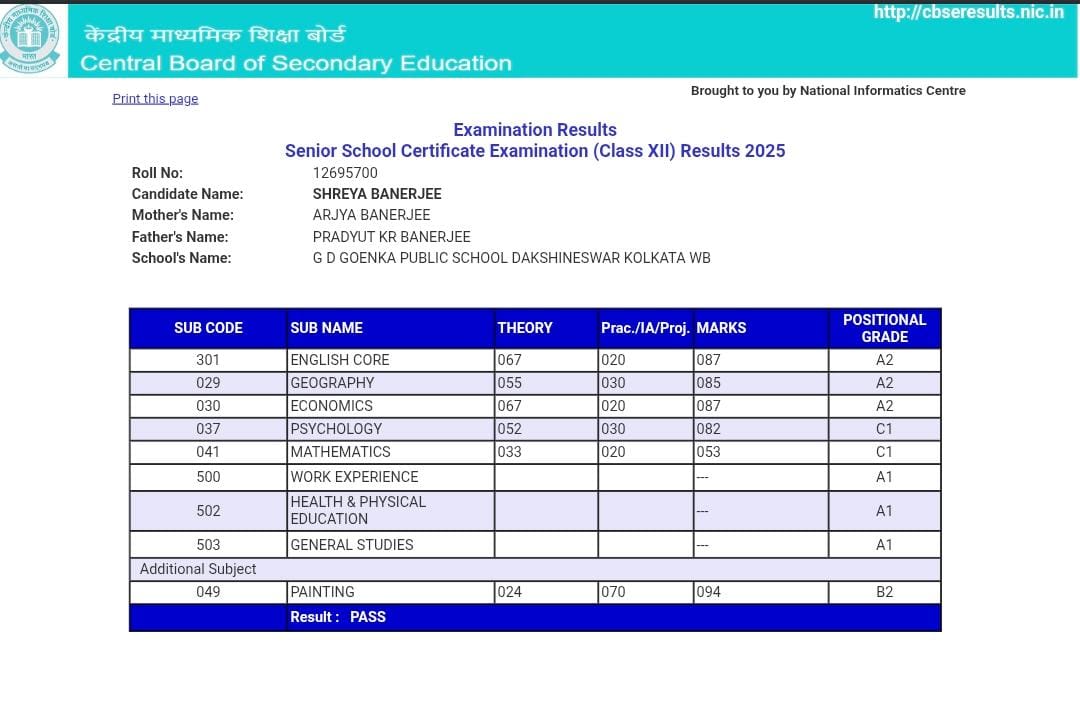Image resolution: width=1080 pixels, height=704 pixels.
Task: Click the ECONOMICS subject name
Action: click(331, 406)
